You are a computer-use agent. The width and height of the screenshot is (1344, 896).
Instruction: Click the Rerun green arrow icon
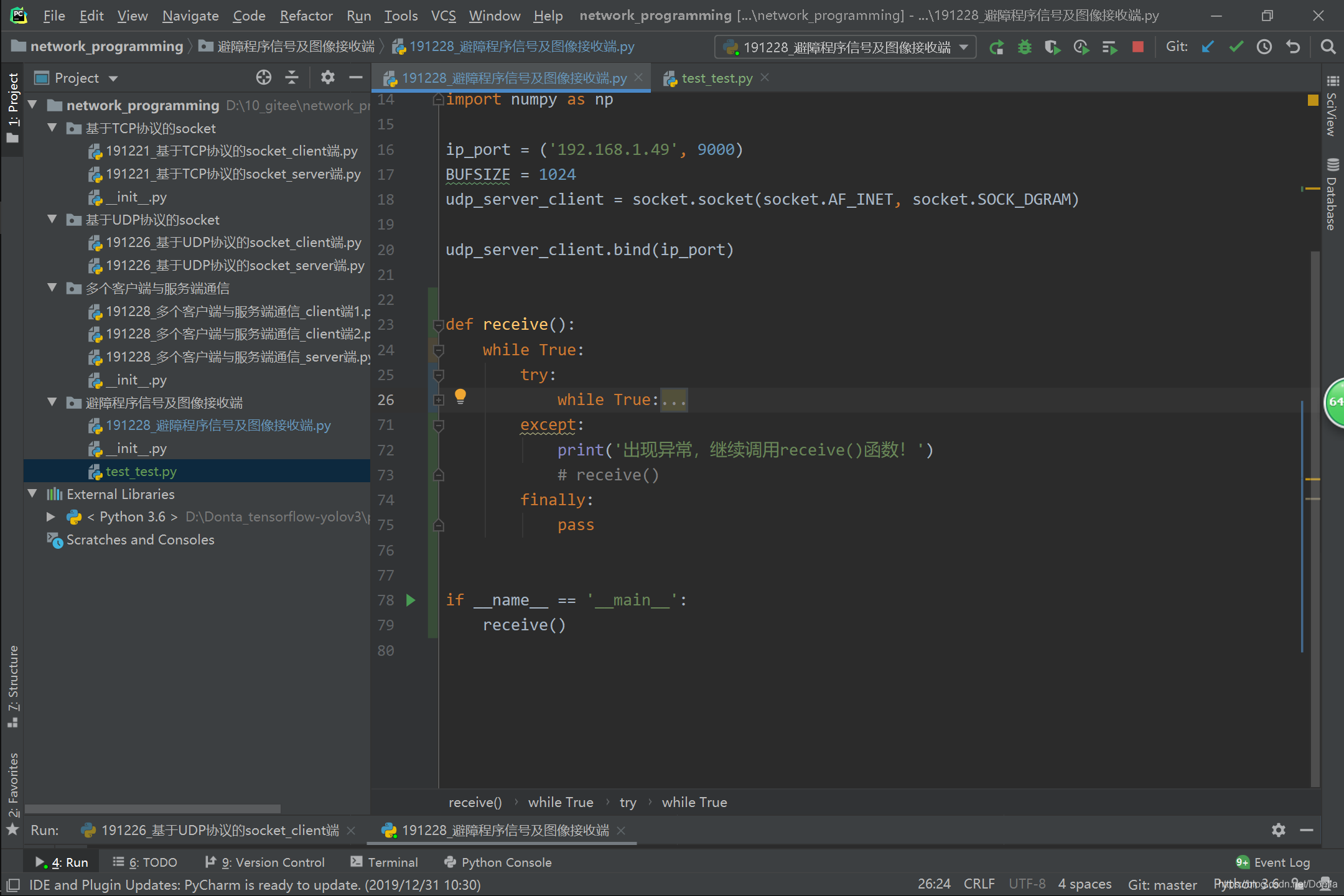[996, 47]
